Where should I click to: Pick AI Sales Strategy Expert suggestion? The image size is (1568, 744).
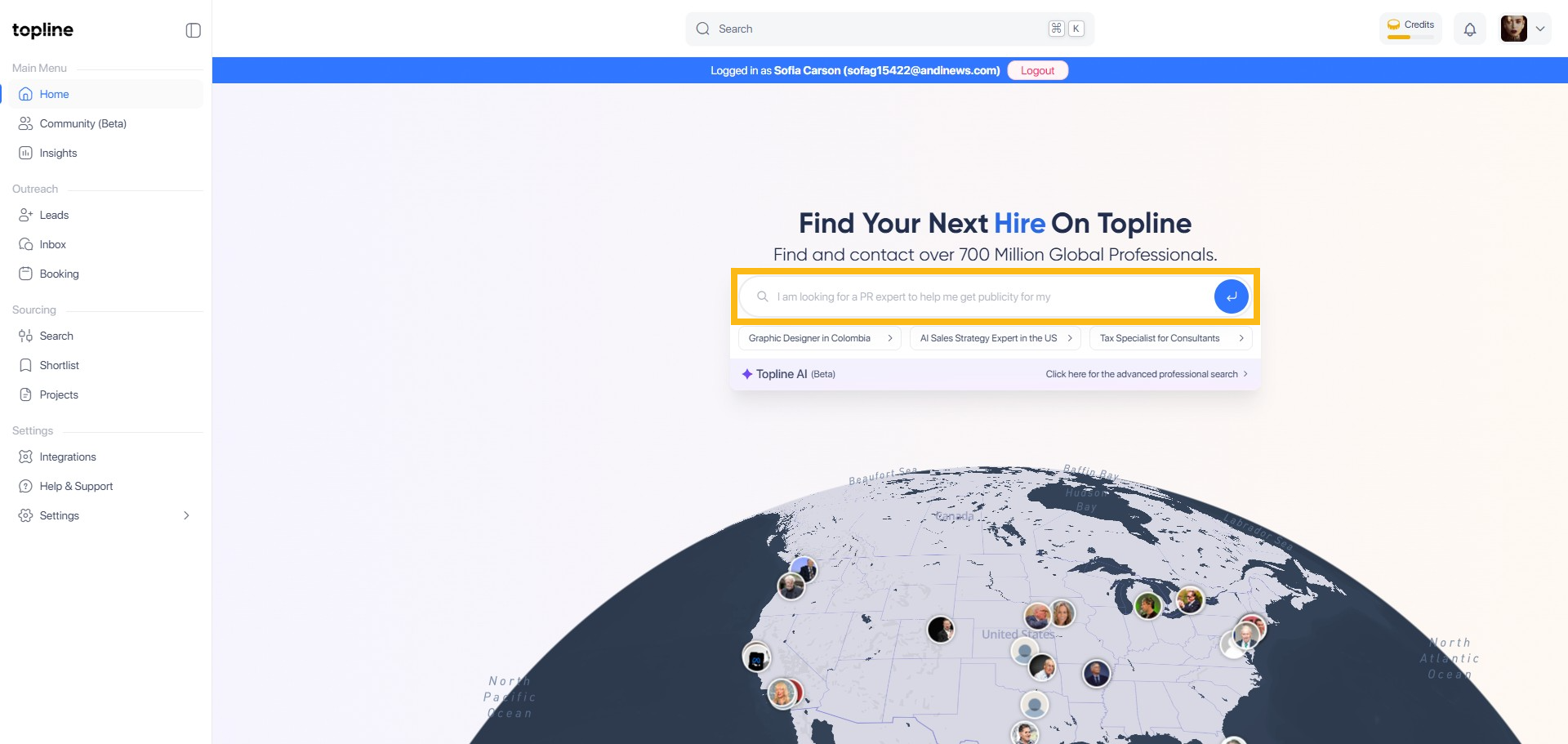point(995,338)
